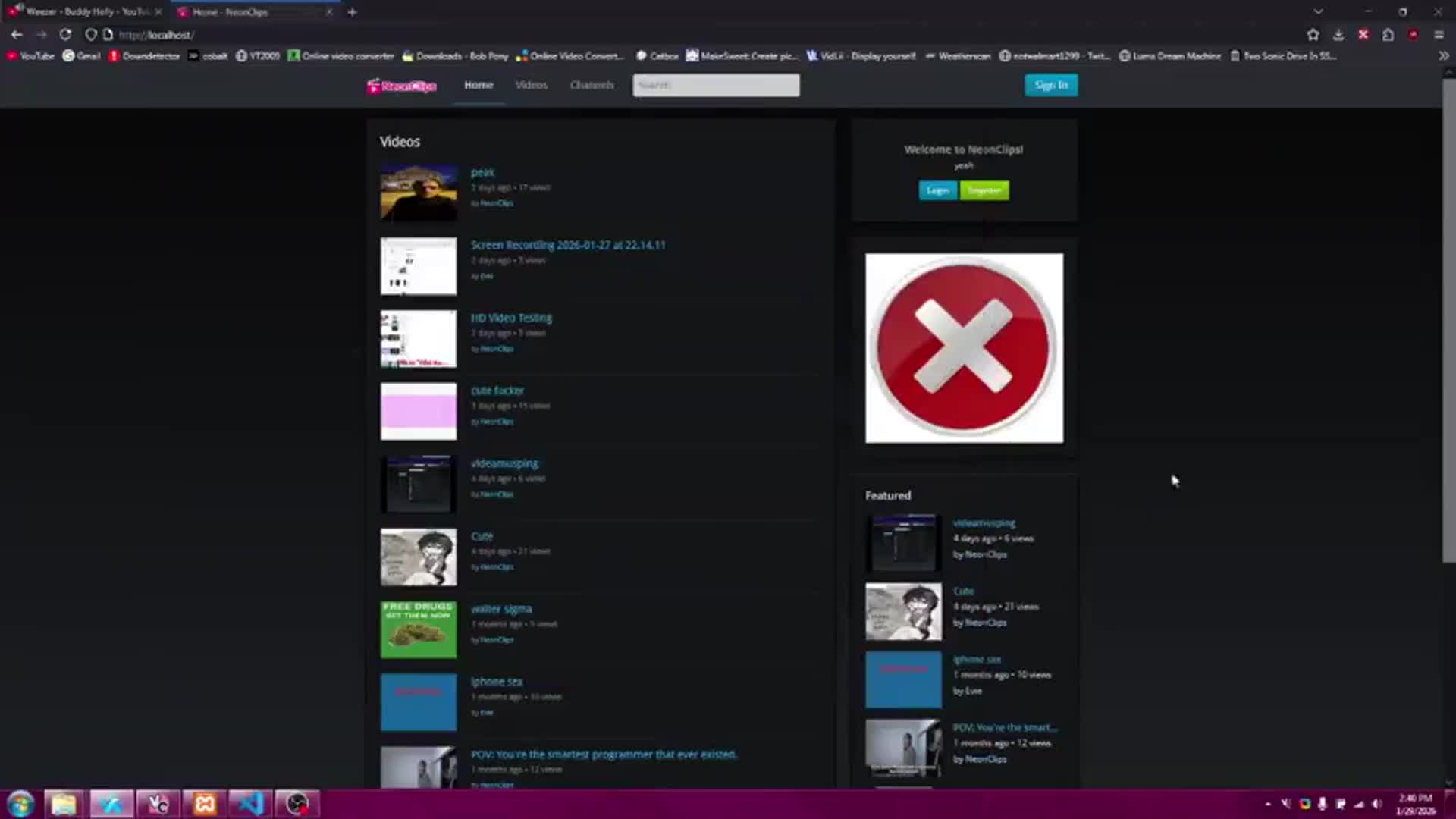The width and height of the screenshot is (1456, 819).
Task: Open the VidLii - Display yourself bookmark
Action: coord(861,56)
